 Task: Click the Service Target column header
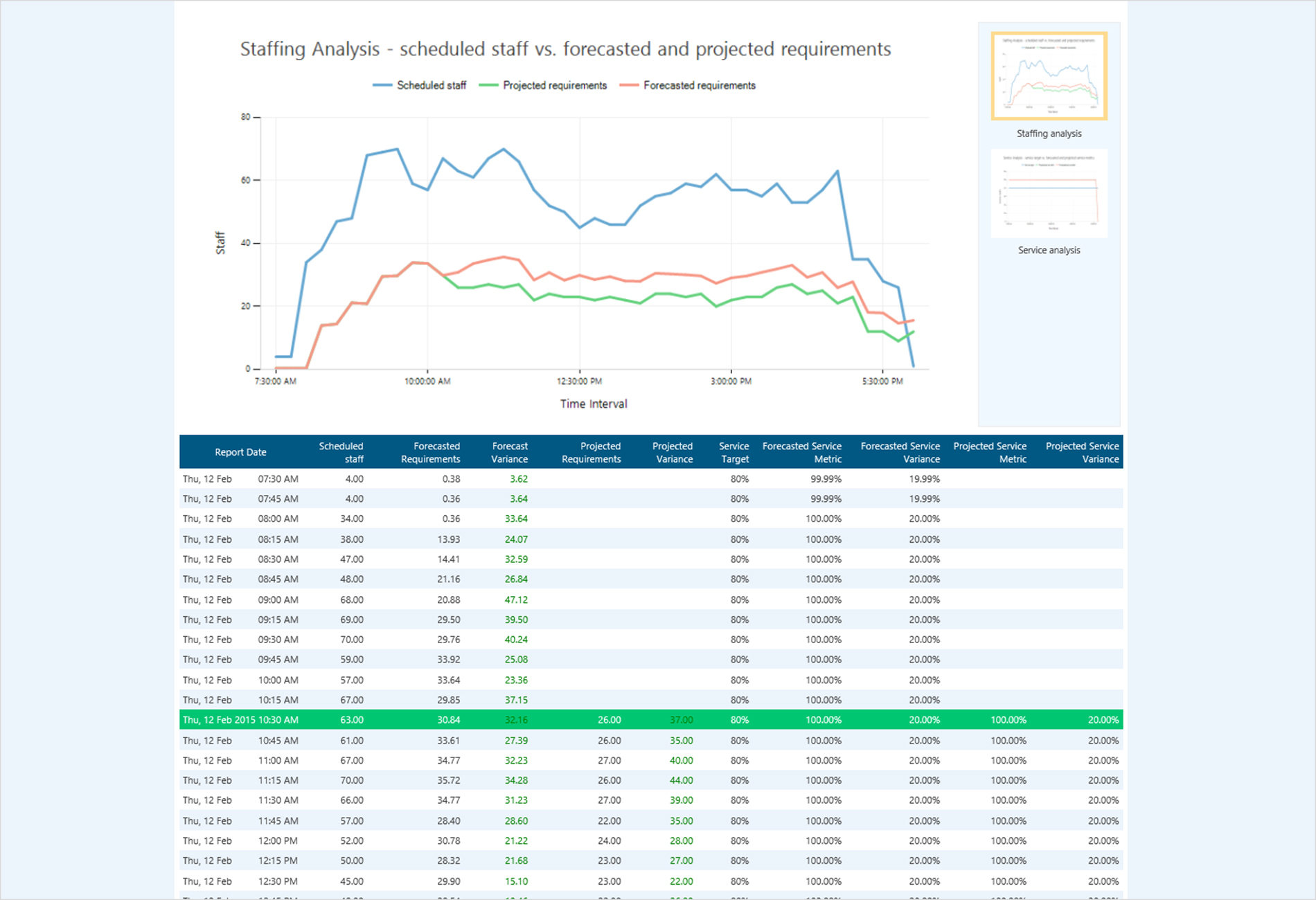point(733,451)
